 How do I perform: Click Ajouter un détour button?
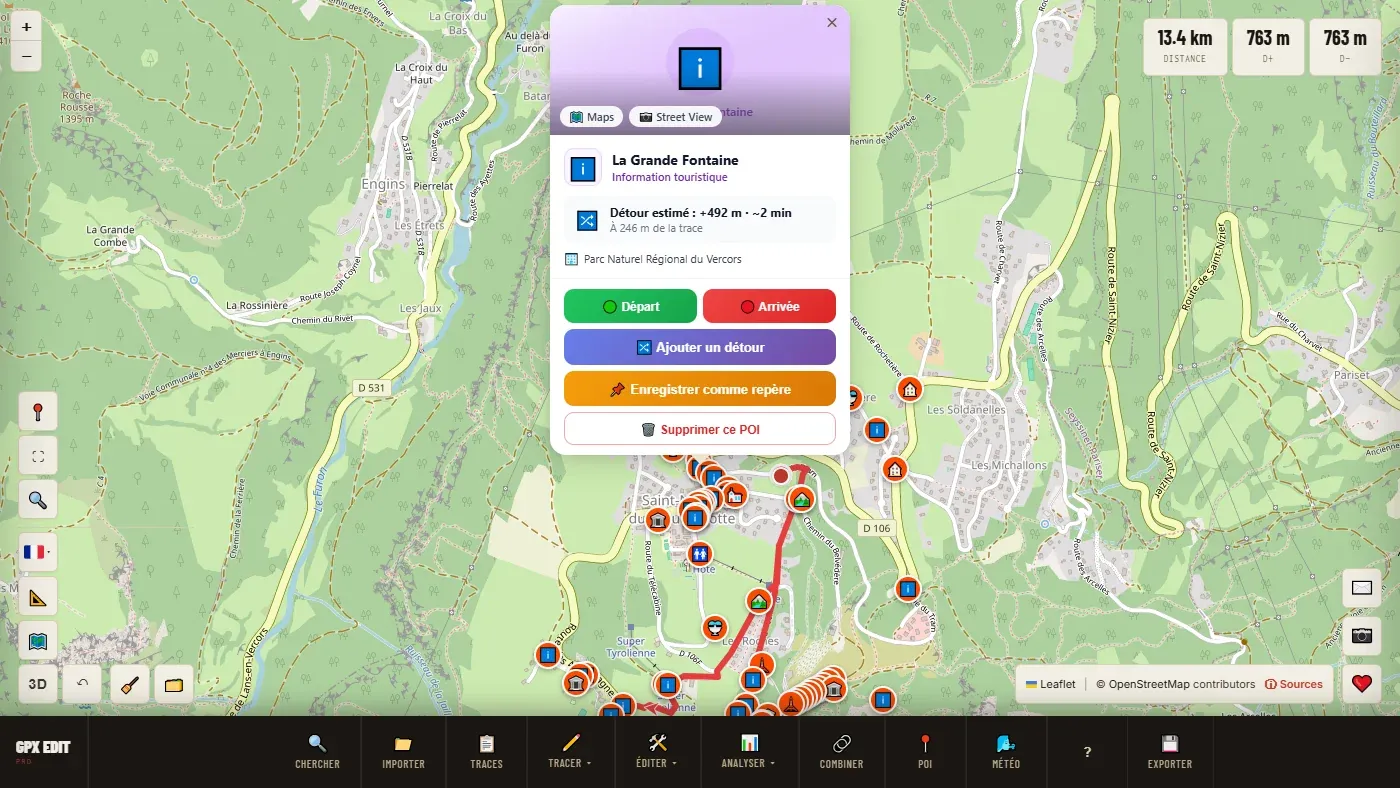click(x=700, y=347)
